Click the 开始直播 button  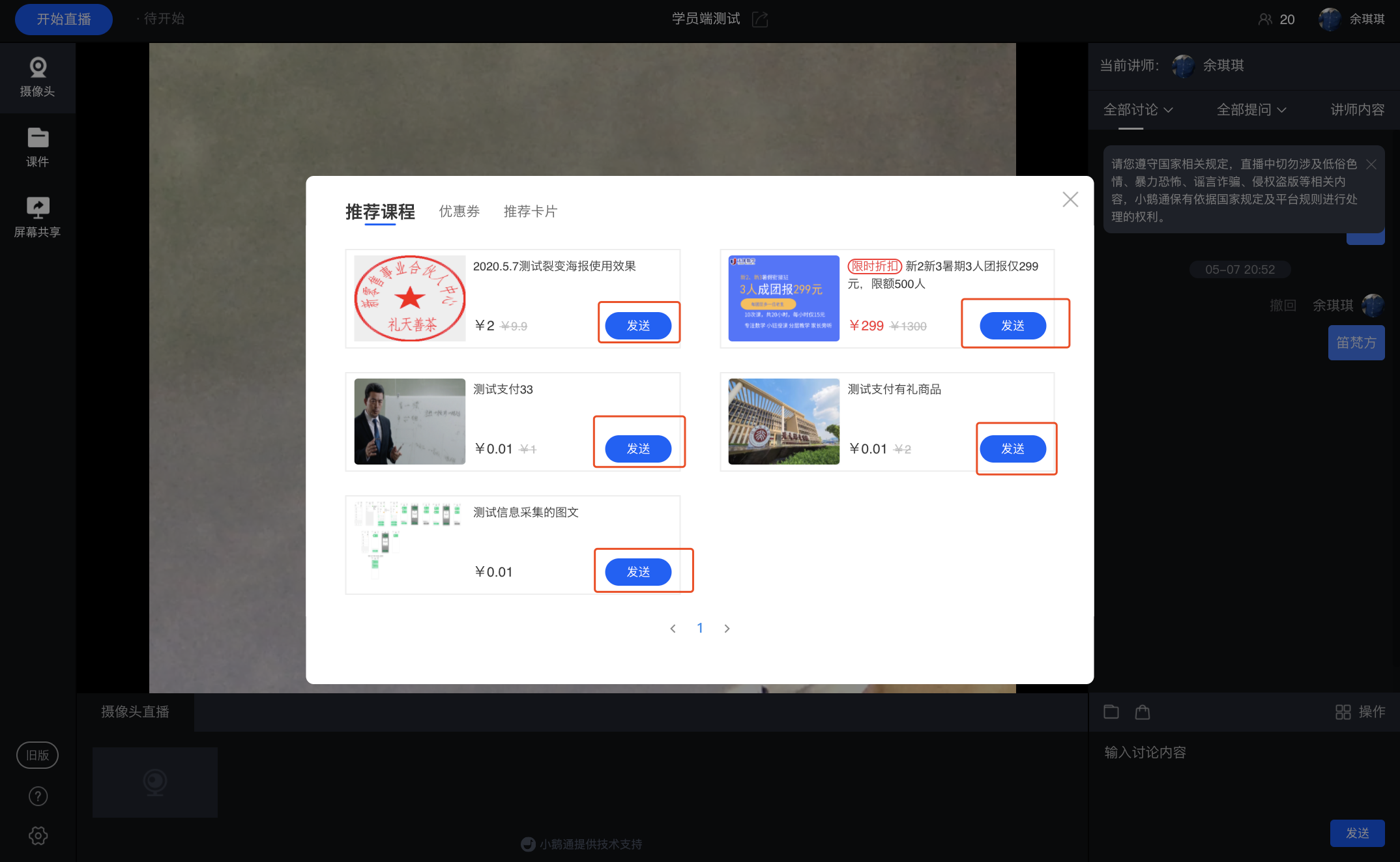point(64,19)
